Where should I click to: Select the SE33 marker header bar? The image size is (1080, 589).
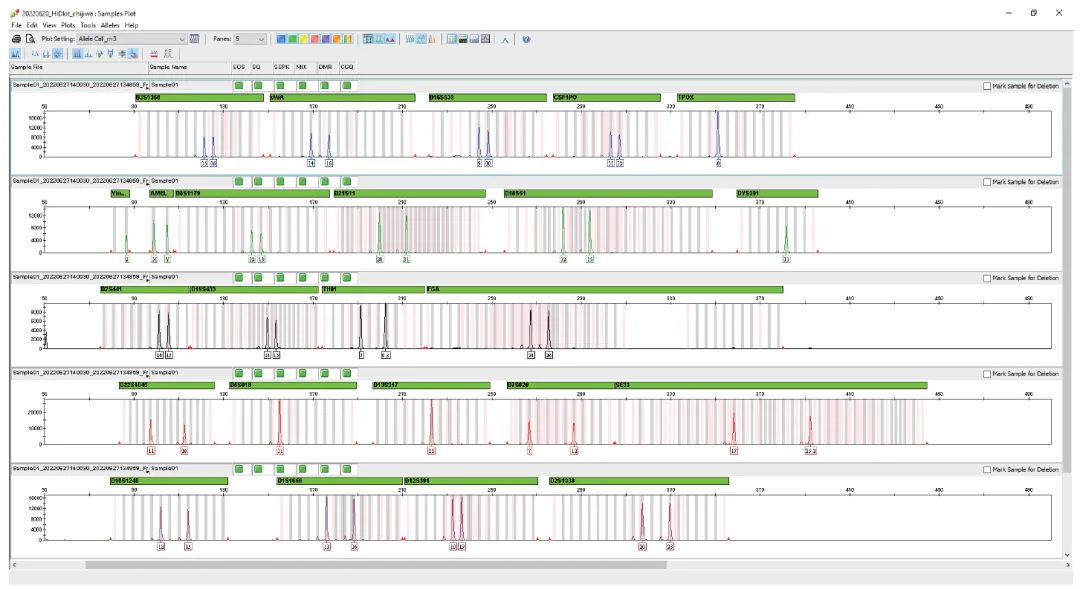tap(771, 385)
